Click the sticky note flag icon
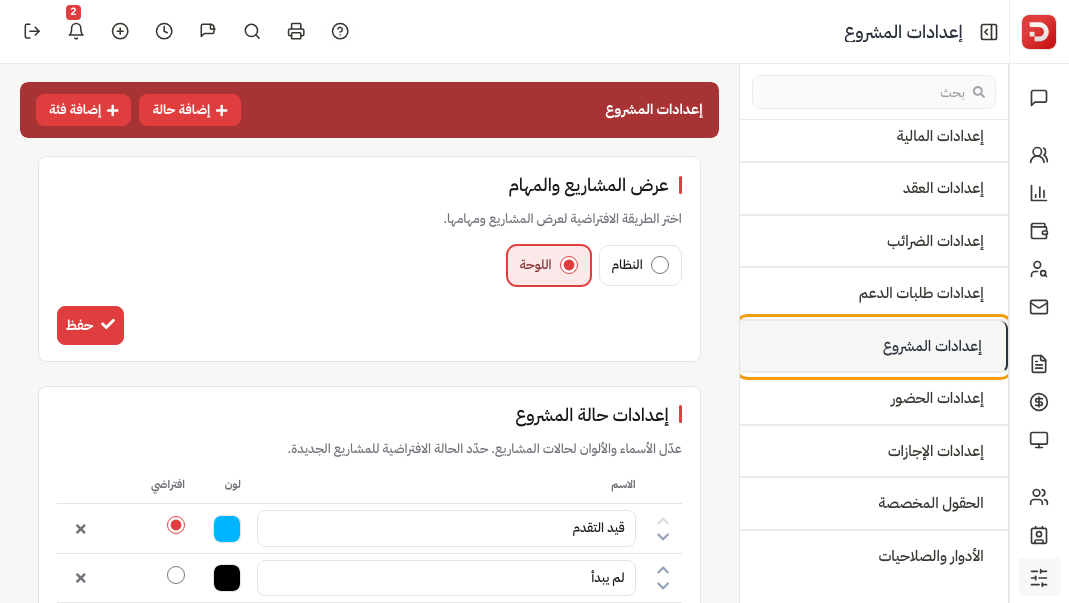The image size is (1069, 603). (208, 31)
